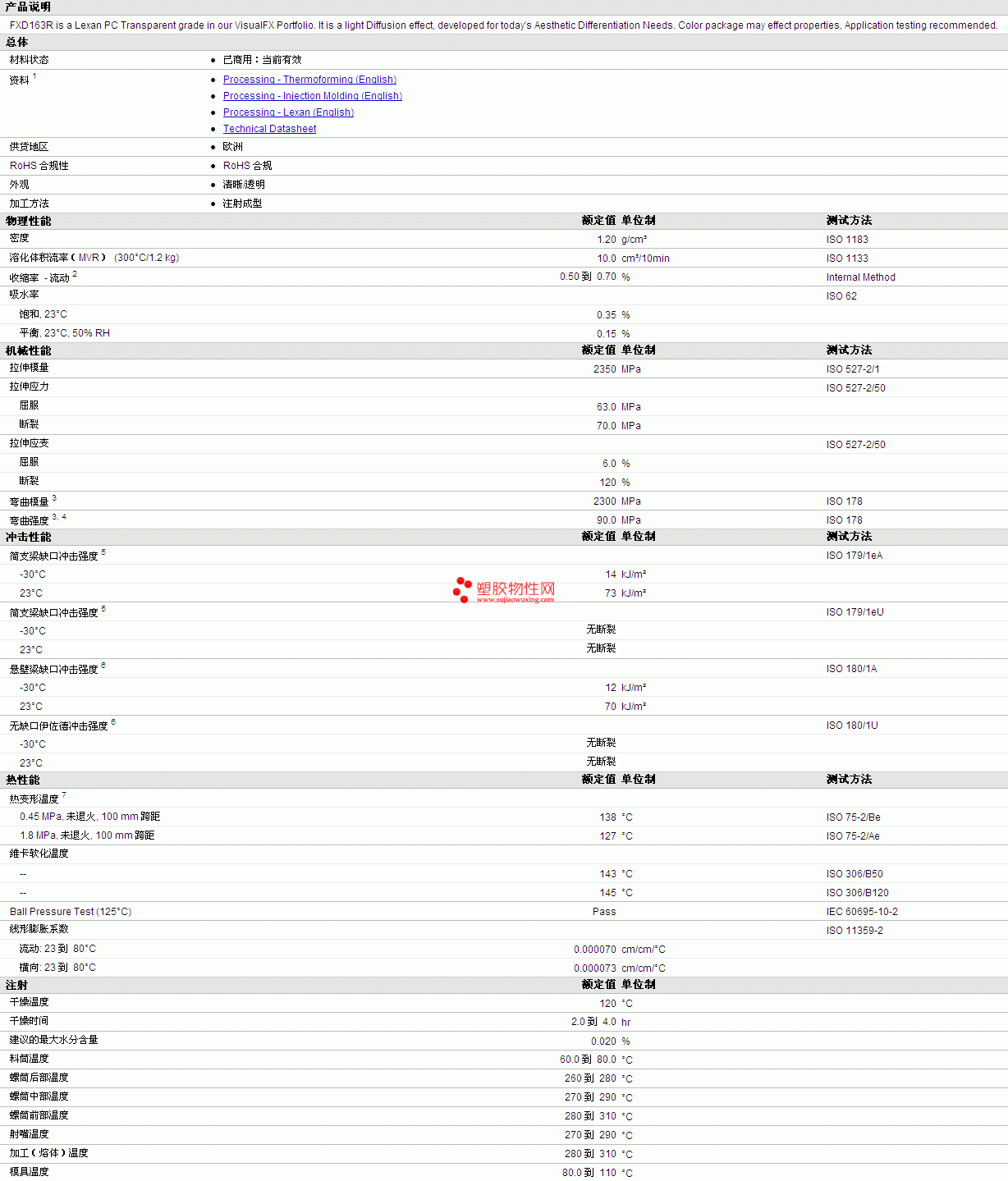Screen dimensions: 1008x1181
Task: Click the ISO 1133 test method
Action: 847,259
